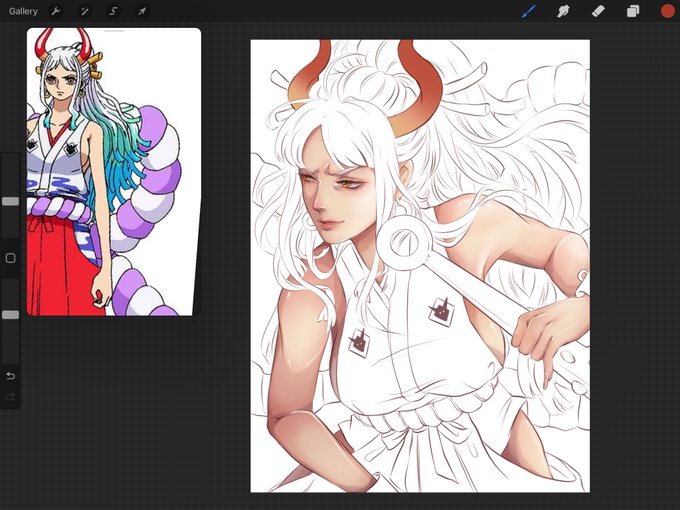Open the Gallery
Screen dimensions: 680x510
point(23,11)
